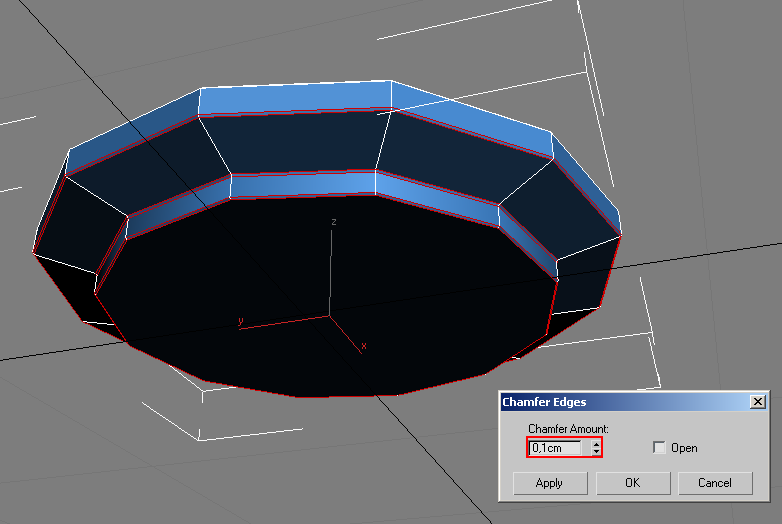Image resolution: width=782 pixels, height=524 pixels.
Task: Increase Chamfer Amount with spinner up arrow
Action: (596, 444)
